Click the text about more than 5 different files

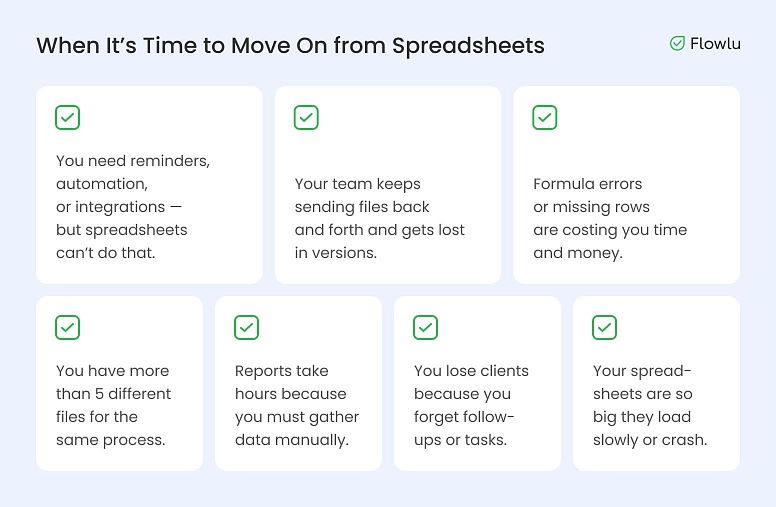coord(113,405)
